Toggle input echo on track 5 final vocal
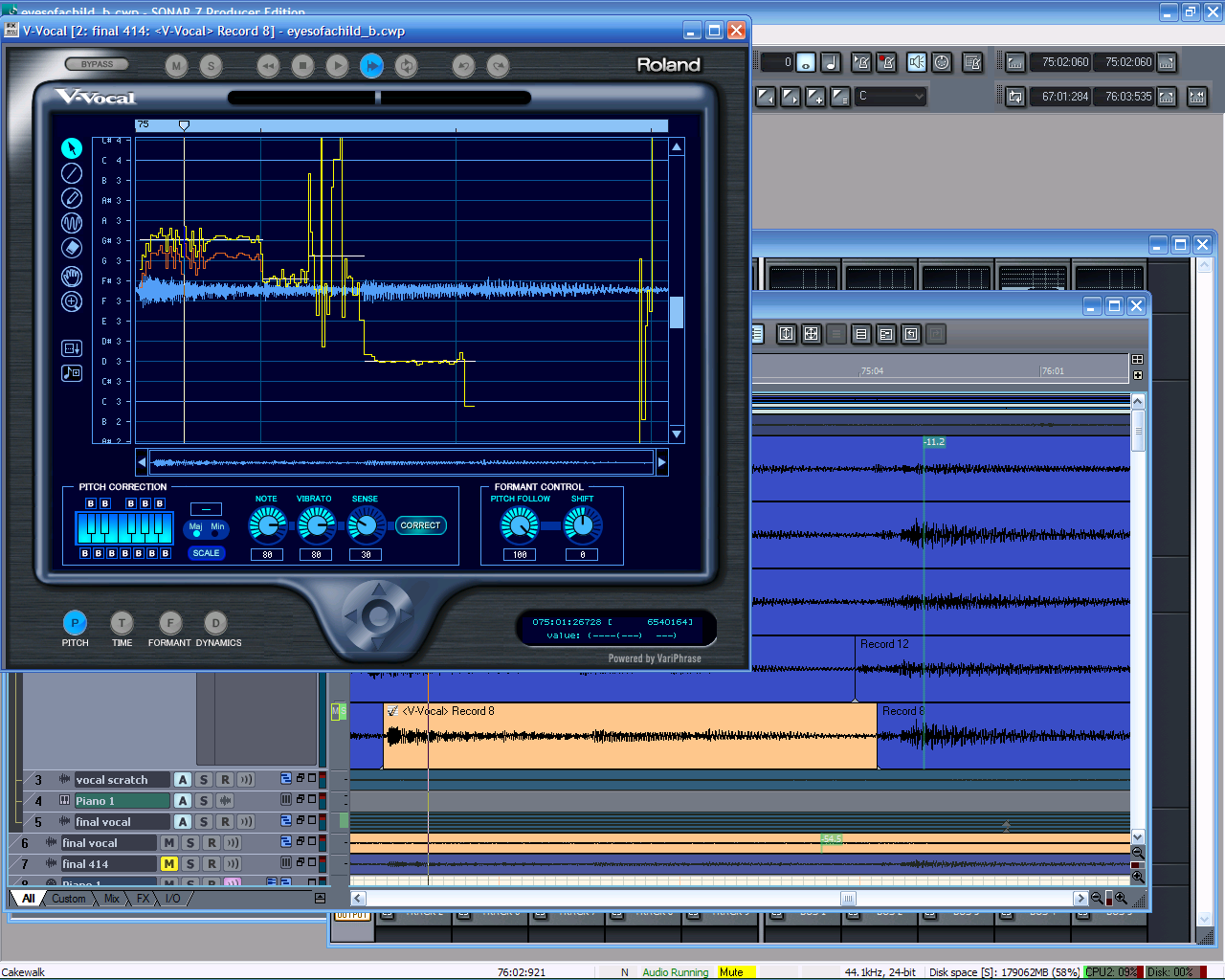The height and width of the screenshot is (980, 1225). 246,821
